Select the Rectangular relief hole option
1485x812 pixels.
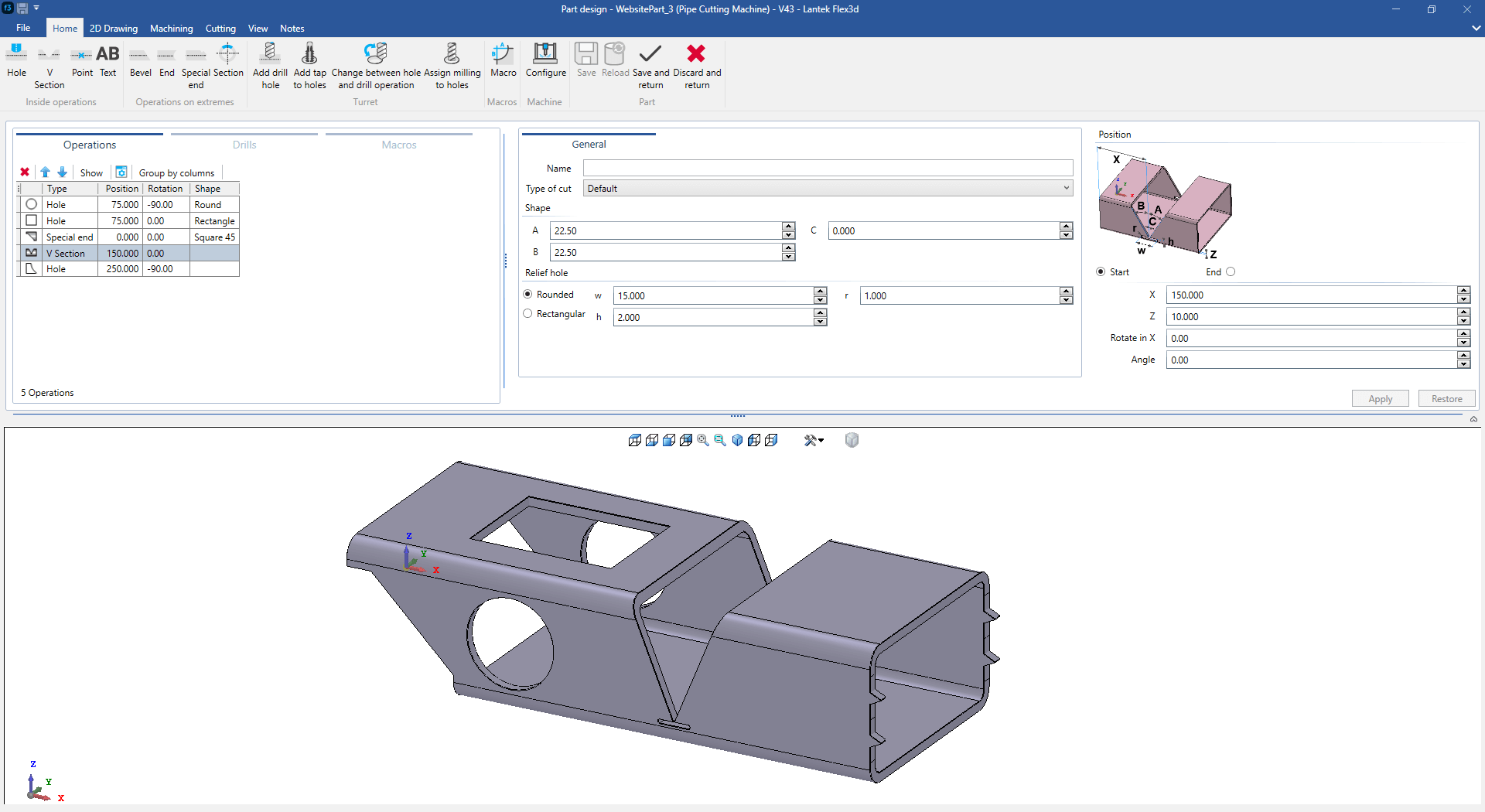[527, 313]
